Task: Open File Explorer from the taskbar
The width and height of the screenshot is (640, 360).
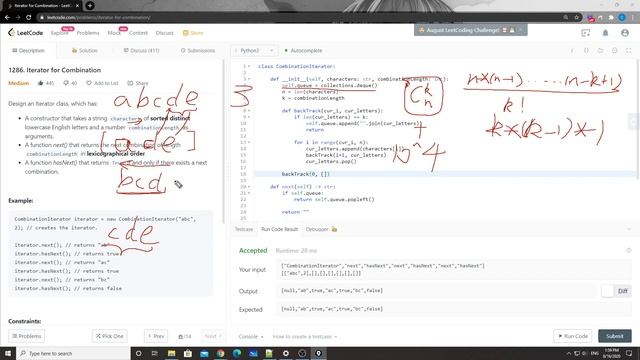Action: [x=171, y=353]
